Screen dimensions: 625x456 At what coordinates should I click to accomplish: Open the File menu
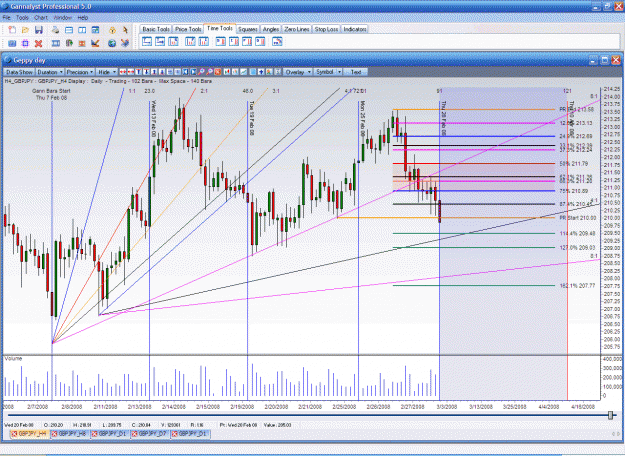coord(7,18)
